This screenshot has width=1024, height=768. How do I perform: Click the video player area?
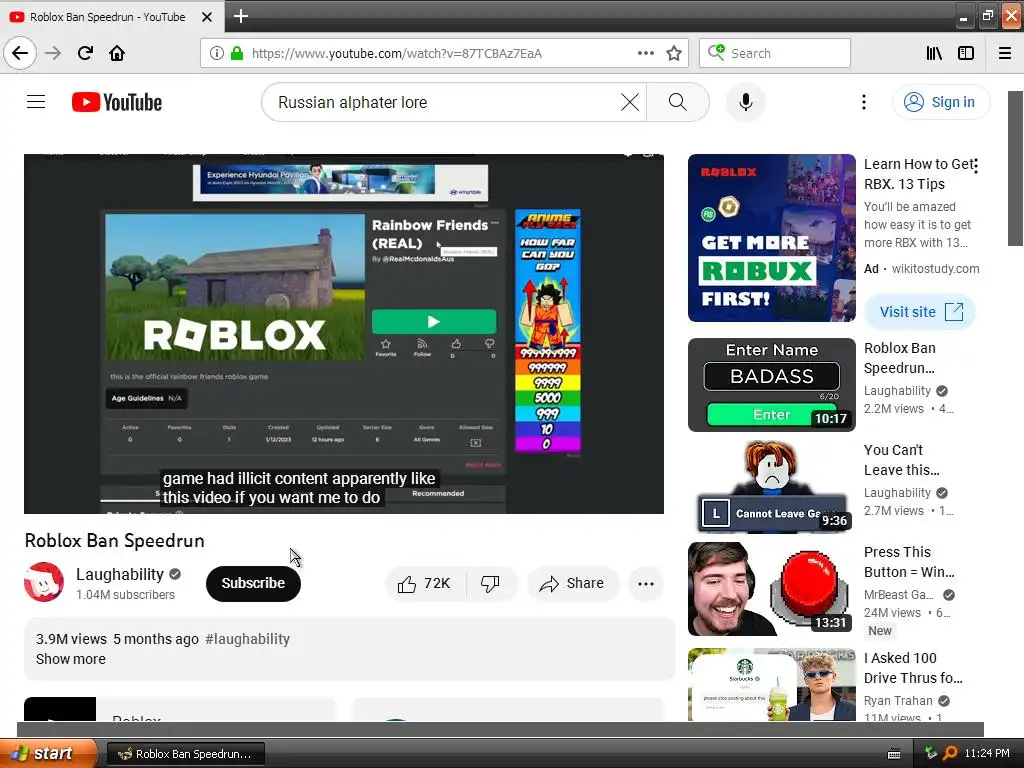(344, 334)
